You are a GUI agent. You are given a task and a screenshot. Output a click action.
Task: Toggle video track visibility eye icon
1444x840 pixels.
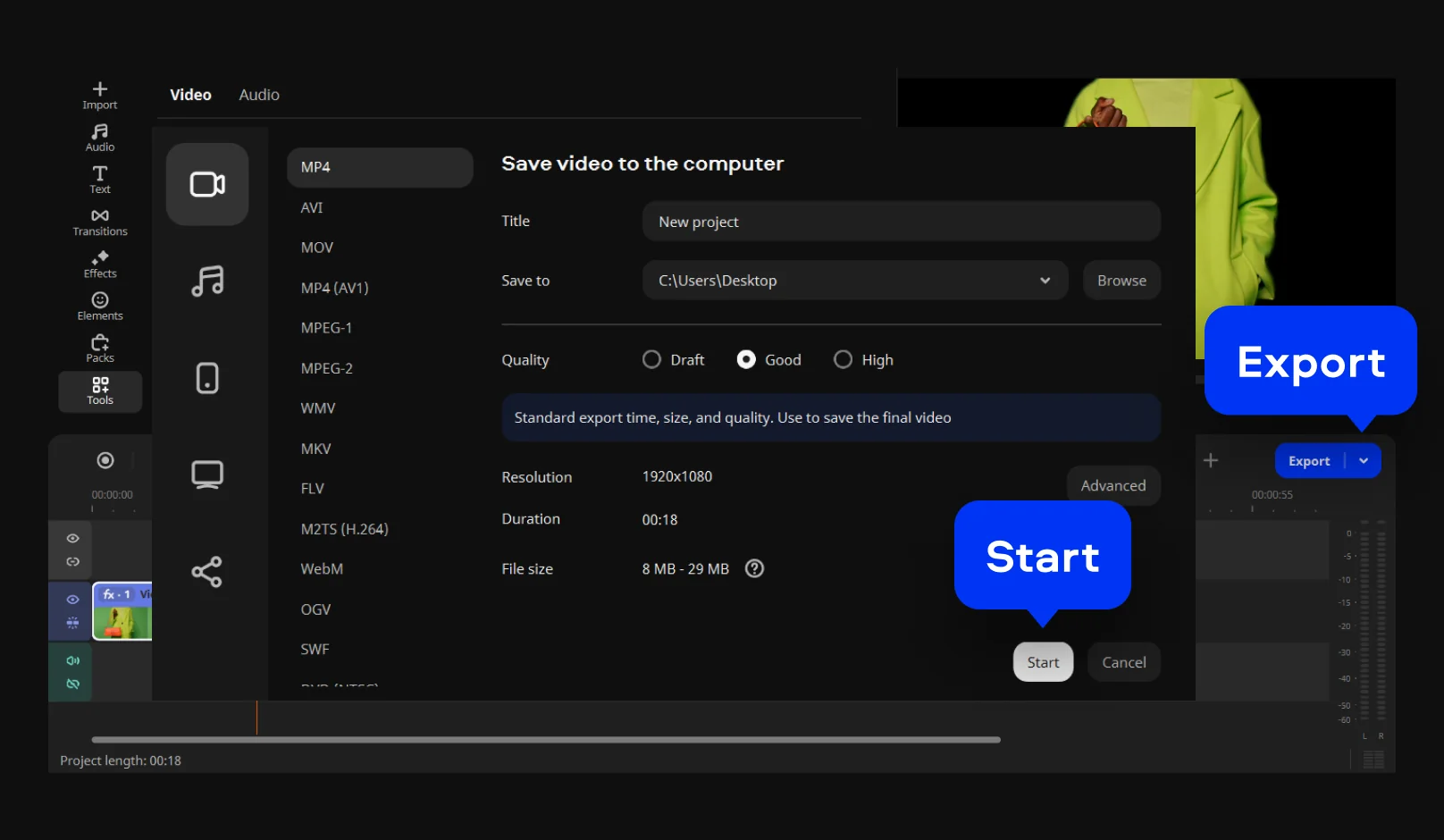click(73, 600)
